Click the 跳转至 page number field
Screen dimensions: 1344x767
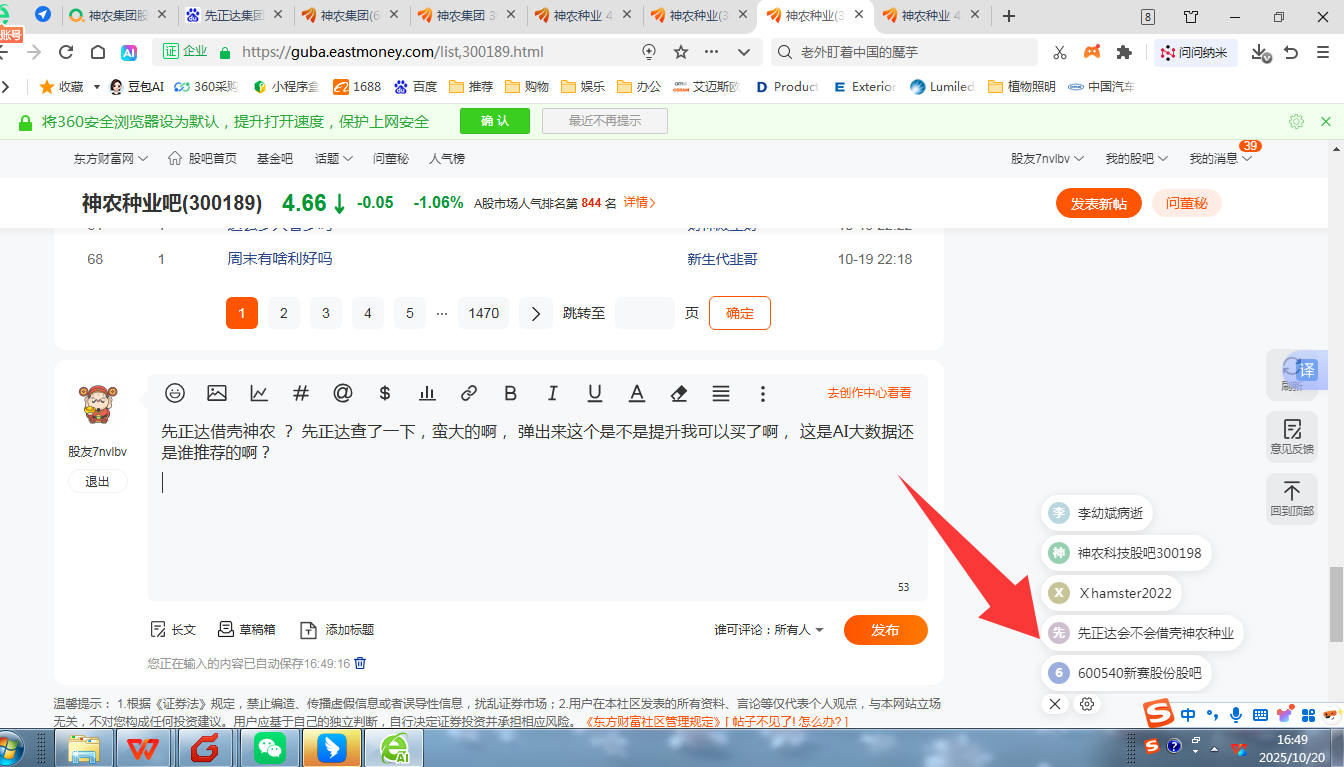point(644,313)
